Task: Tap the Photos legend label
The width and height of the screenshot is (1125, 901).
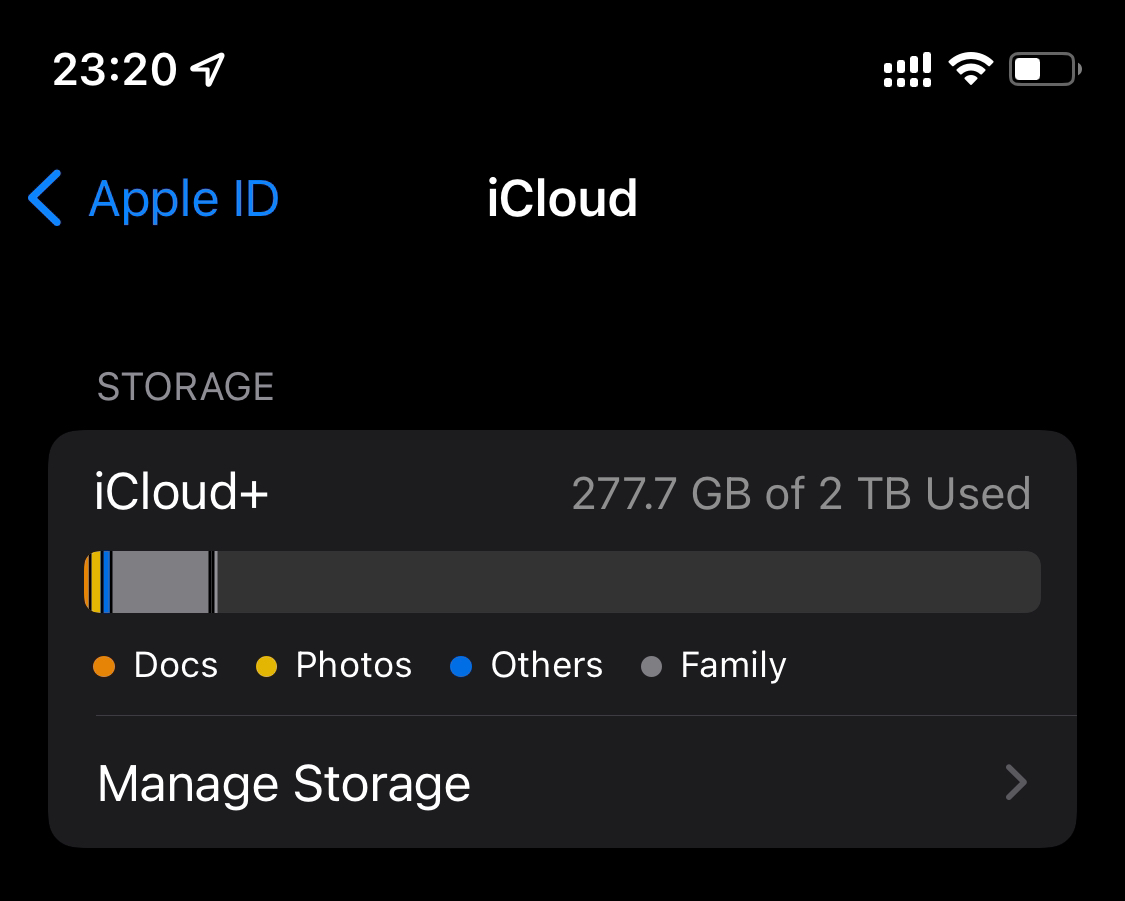Action: [x=354, y=665]
